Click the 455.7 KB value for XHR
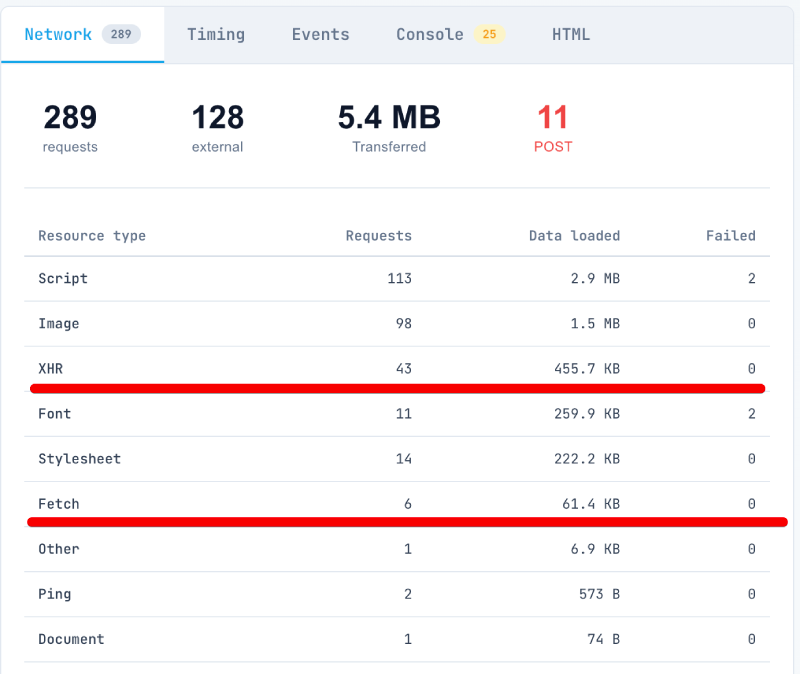The height and width of the screenshot is (674, 800). [587, 368]
